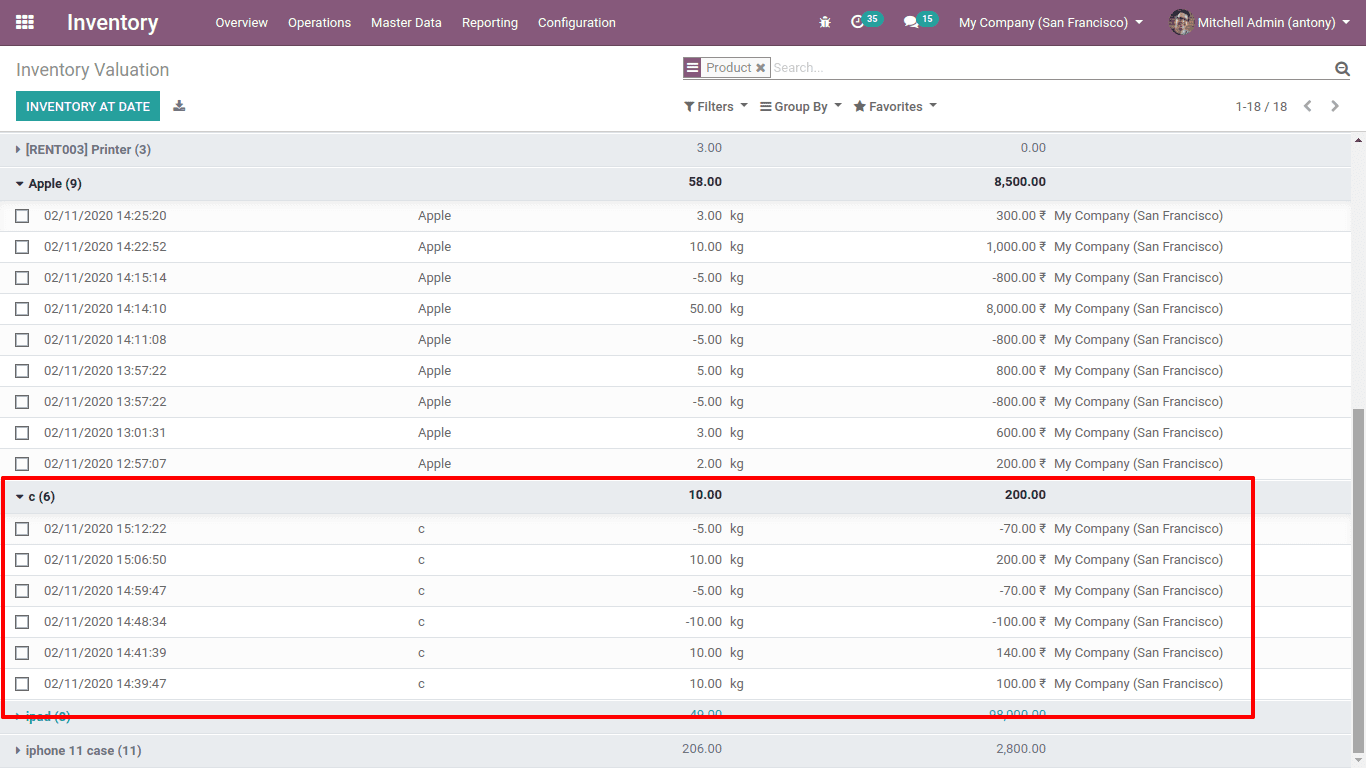Tick checkbox for Apple 14:11:08 row

coord(22,340)
